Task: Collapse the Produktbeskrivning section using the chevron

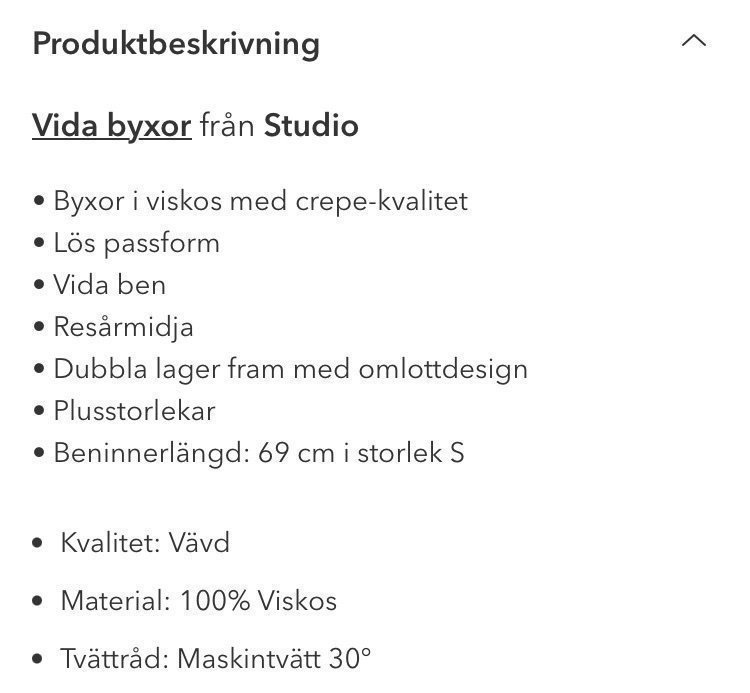Action: (x=693, y=42)
